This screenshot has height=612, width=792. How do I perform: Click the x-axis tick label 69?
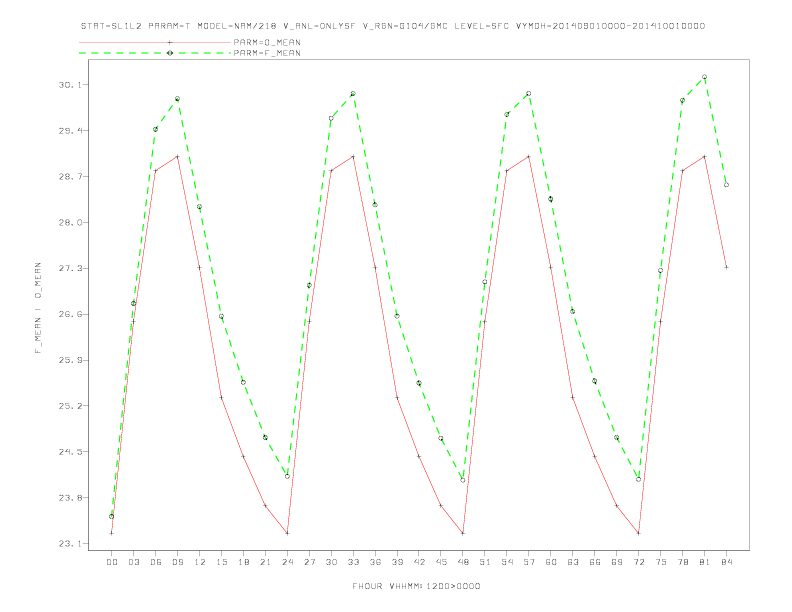point(617,562)
